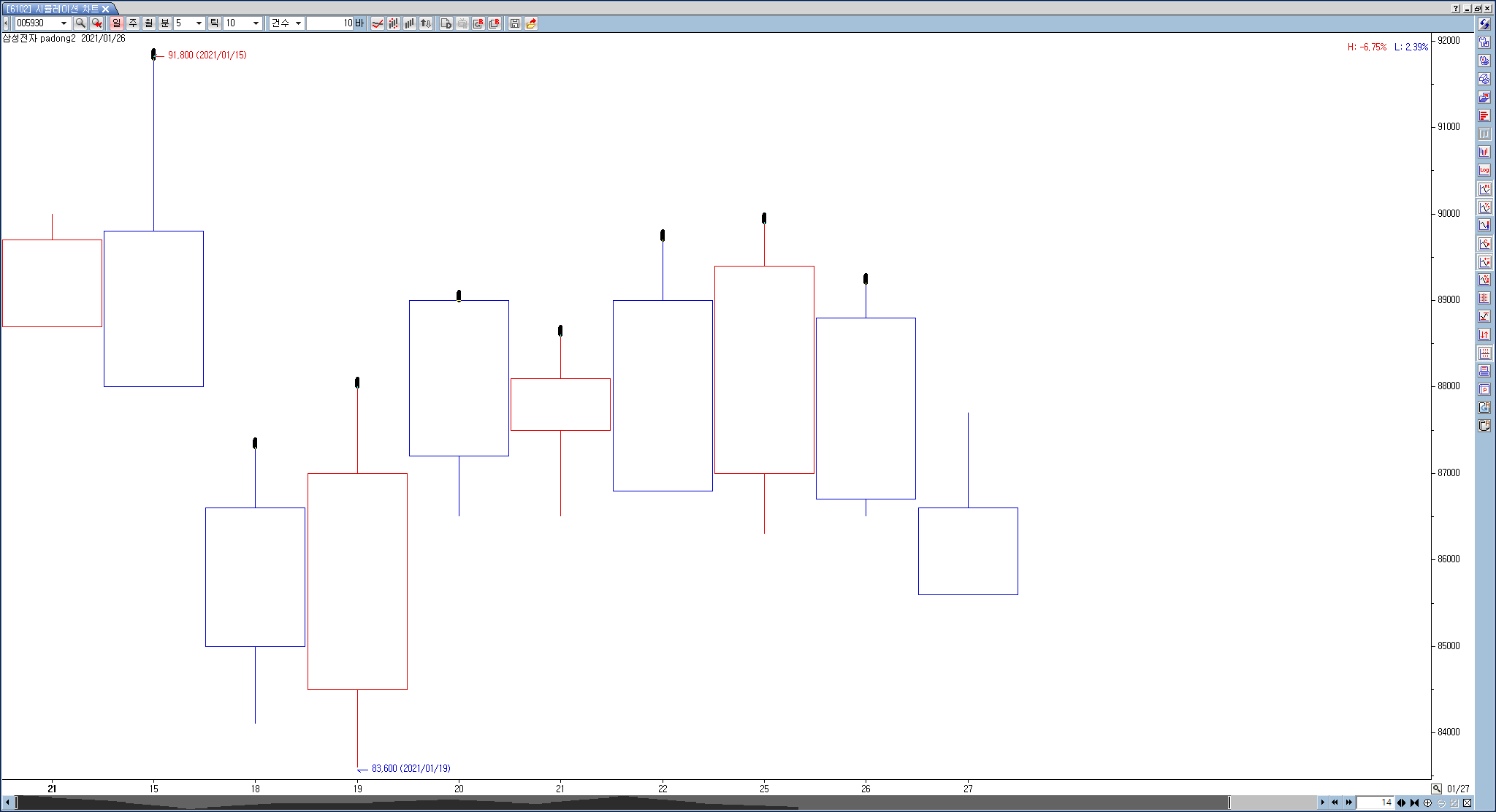Toggle the weekly (주) period button
The width and height of the screenshot is (1496, 812).
[133, 23]
